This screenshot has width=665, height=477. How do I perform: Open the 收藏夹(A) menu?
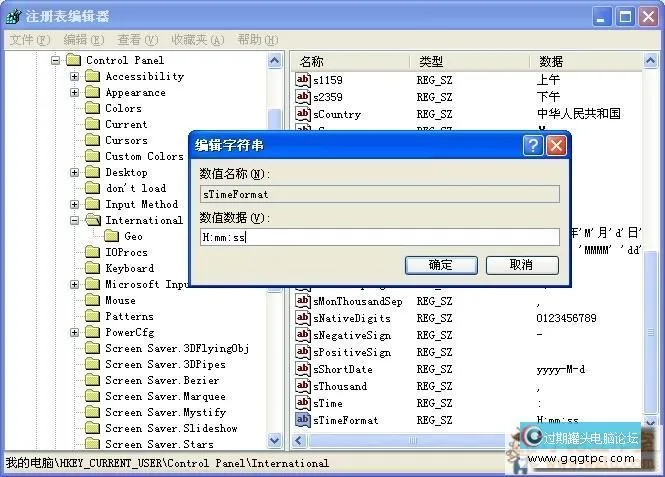click(198, 40)
